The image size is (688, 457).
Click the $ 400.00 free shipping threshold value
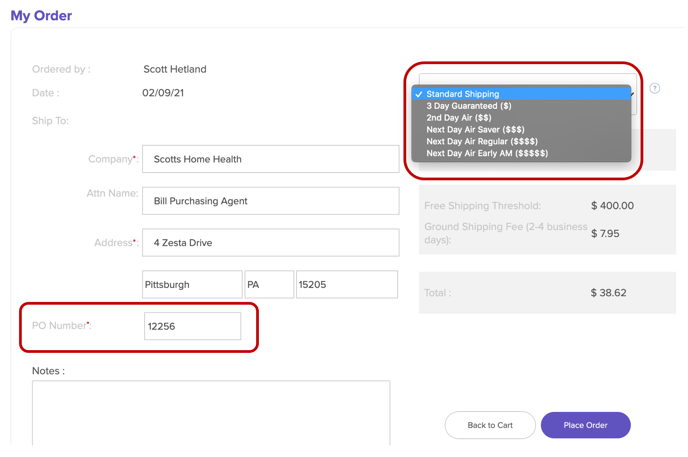pyautogui.click(x=611, y=206)
